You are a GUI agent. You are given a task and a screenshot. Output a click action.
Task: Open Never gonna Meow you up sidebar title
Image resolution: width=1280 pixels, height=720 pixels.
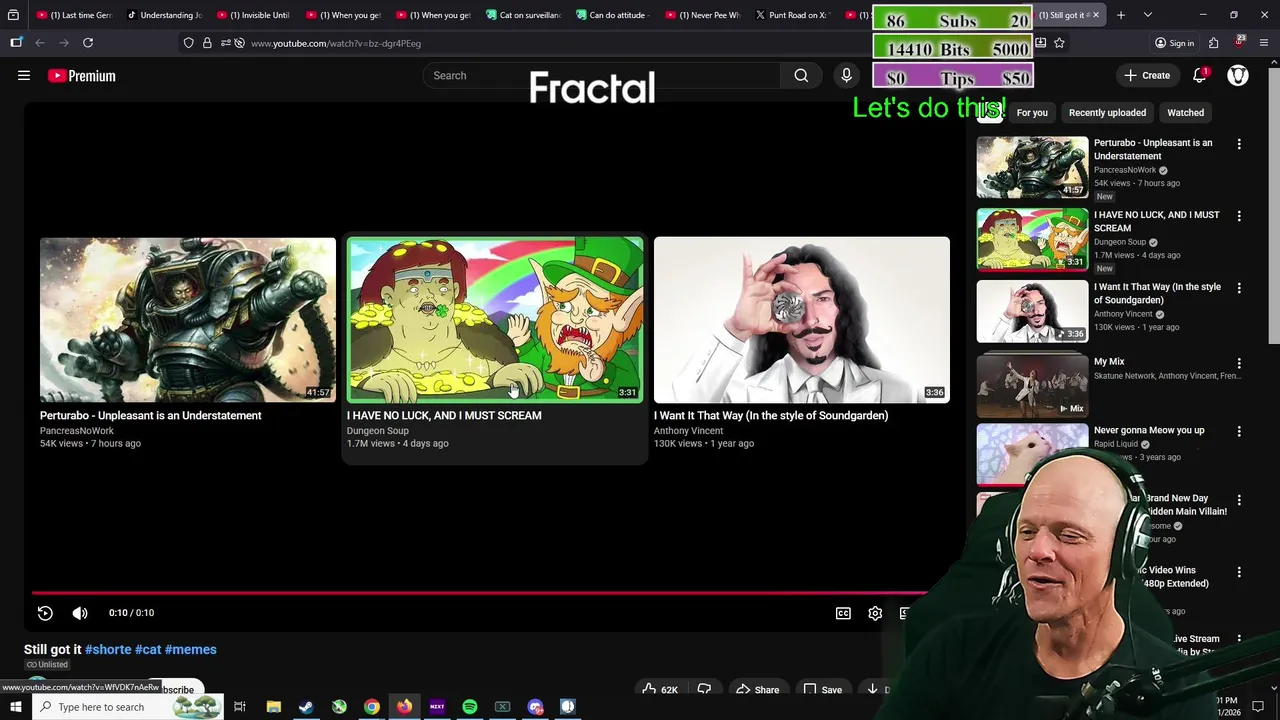(x=1149, y=430)
